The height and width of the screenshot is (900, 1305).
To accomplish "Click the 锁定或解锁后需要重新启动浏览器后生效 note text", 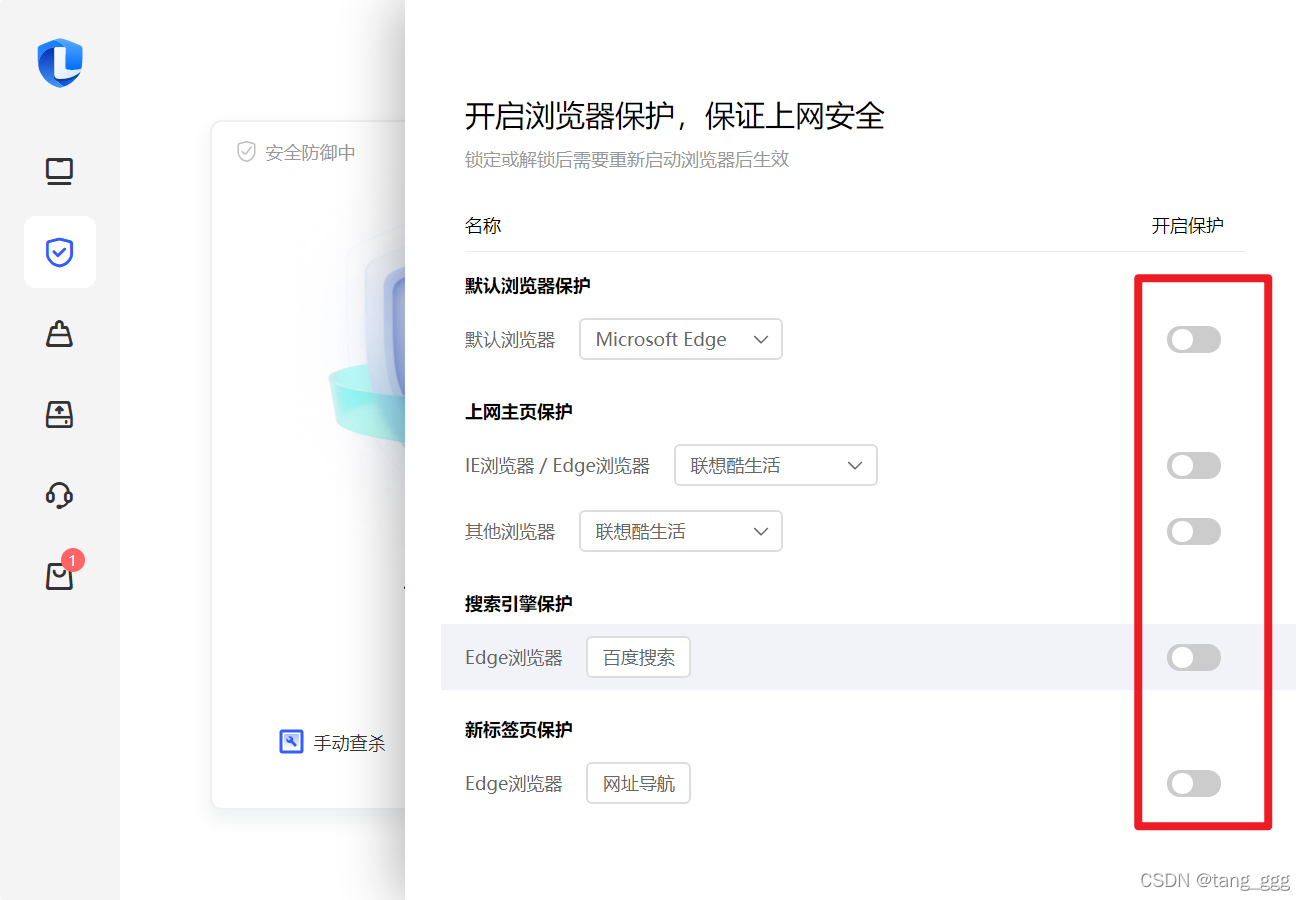I will point(627,160).
